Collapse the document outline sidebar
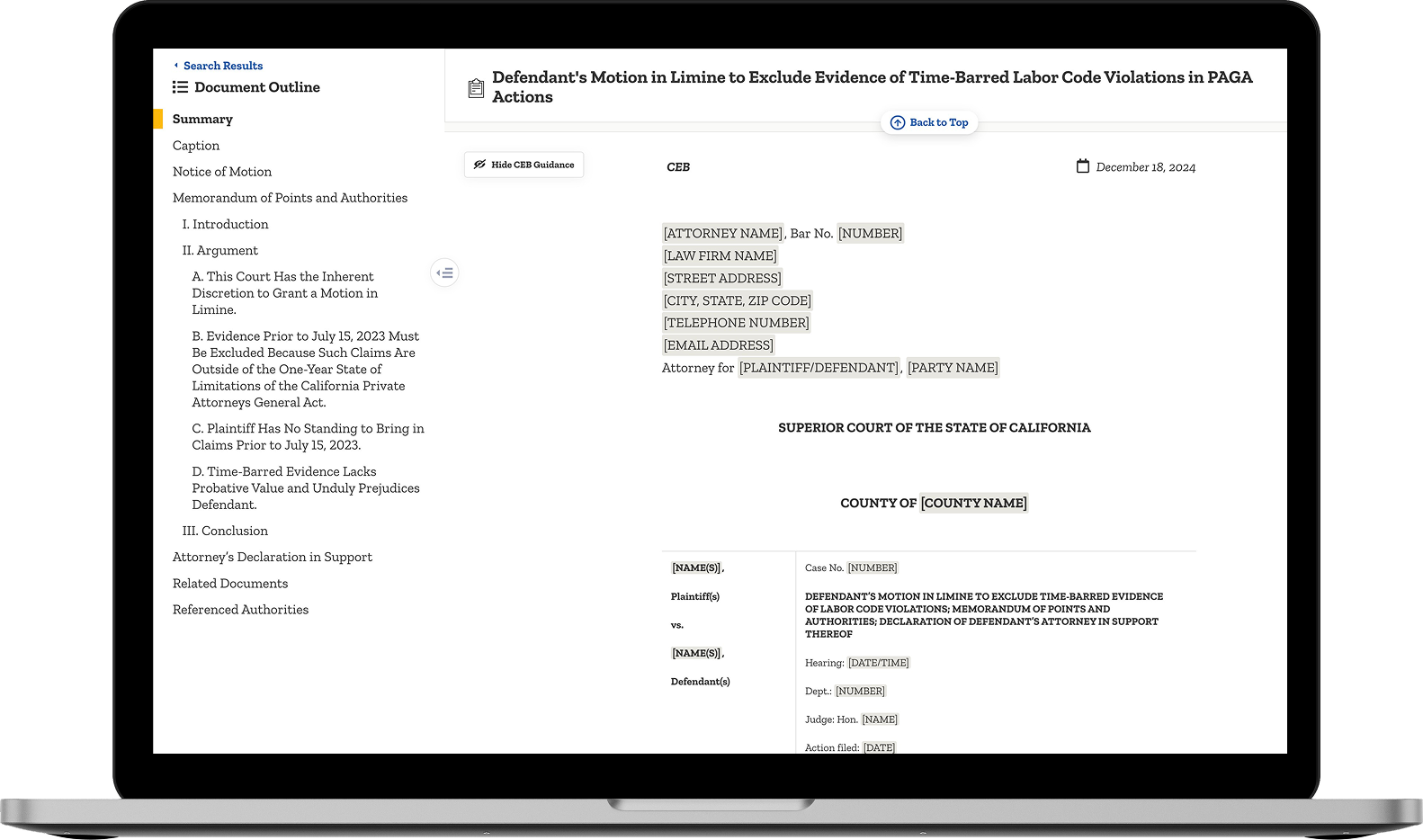Viewport: 1423px width, 840px height. [x=444, y=273]
